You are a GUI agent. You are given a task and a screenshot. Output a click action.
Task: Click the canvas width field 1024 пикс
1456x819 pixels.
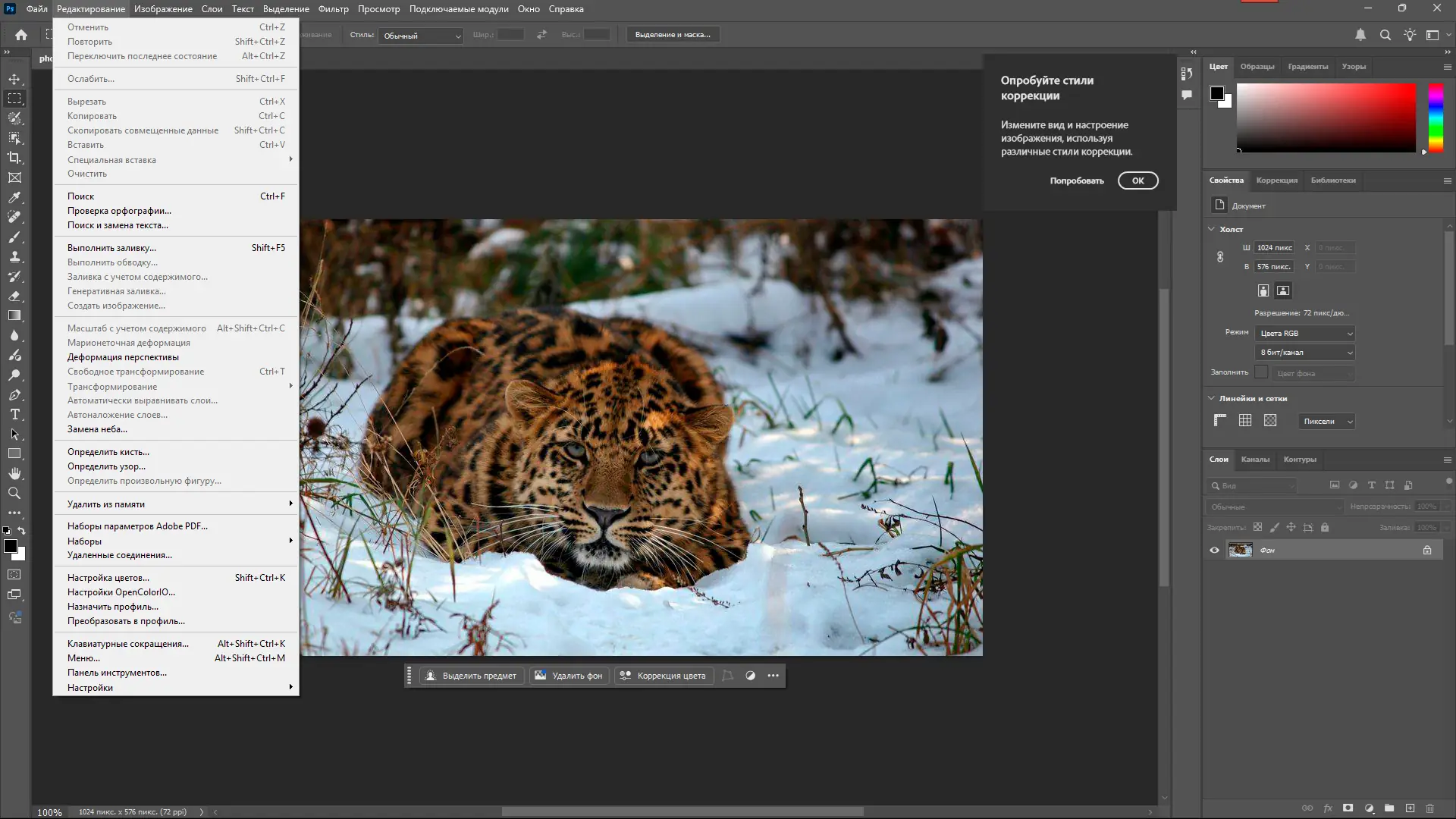click(x=1274, y=248)
